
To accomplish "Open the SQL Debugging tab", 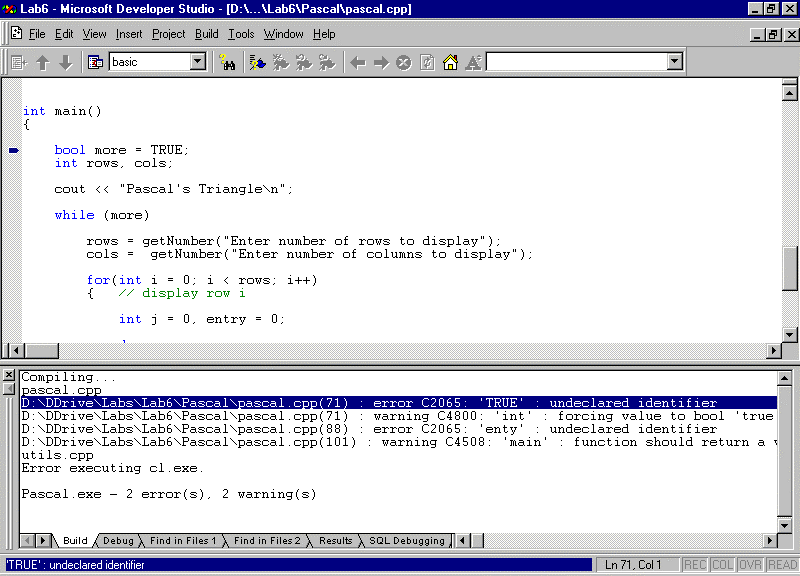I will coord(407,541).
